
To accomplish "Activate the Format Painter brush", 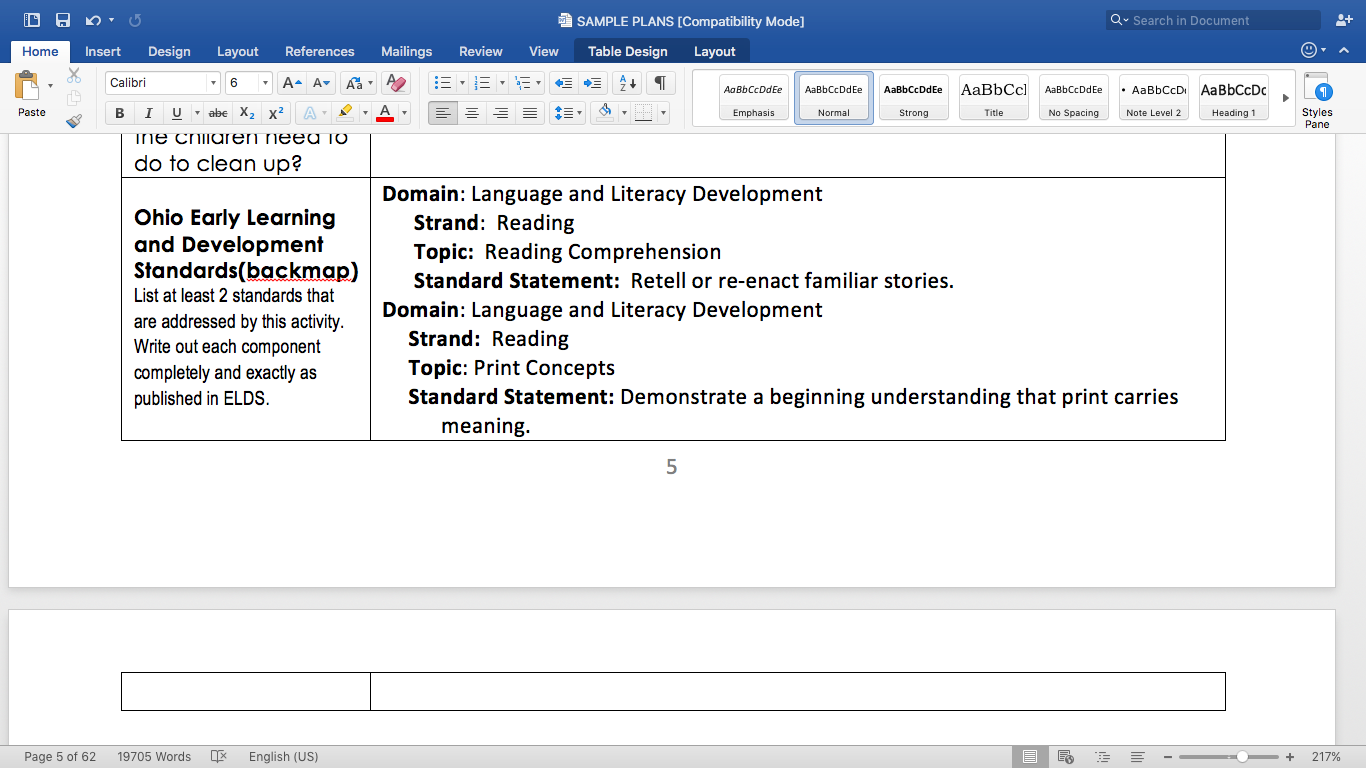I will coord(74,121).
